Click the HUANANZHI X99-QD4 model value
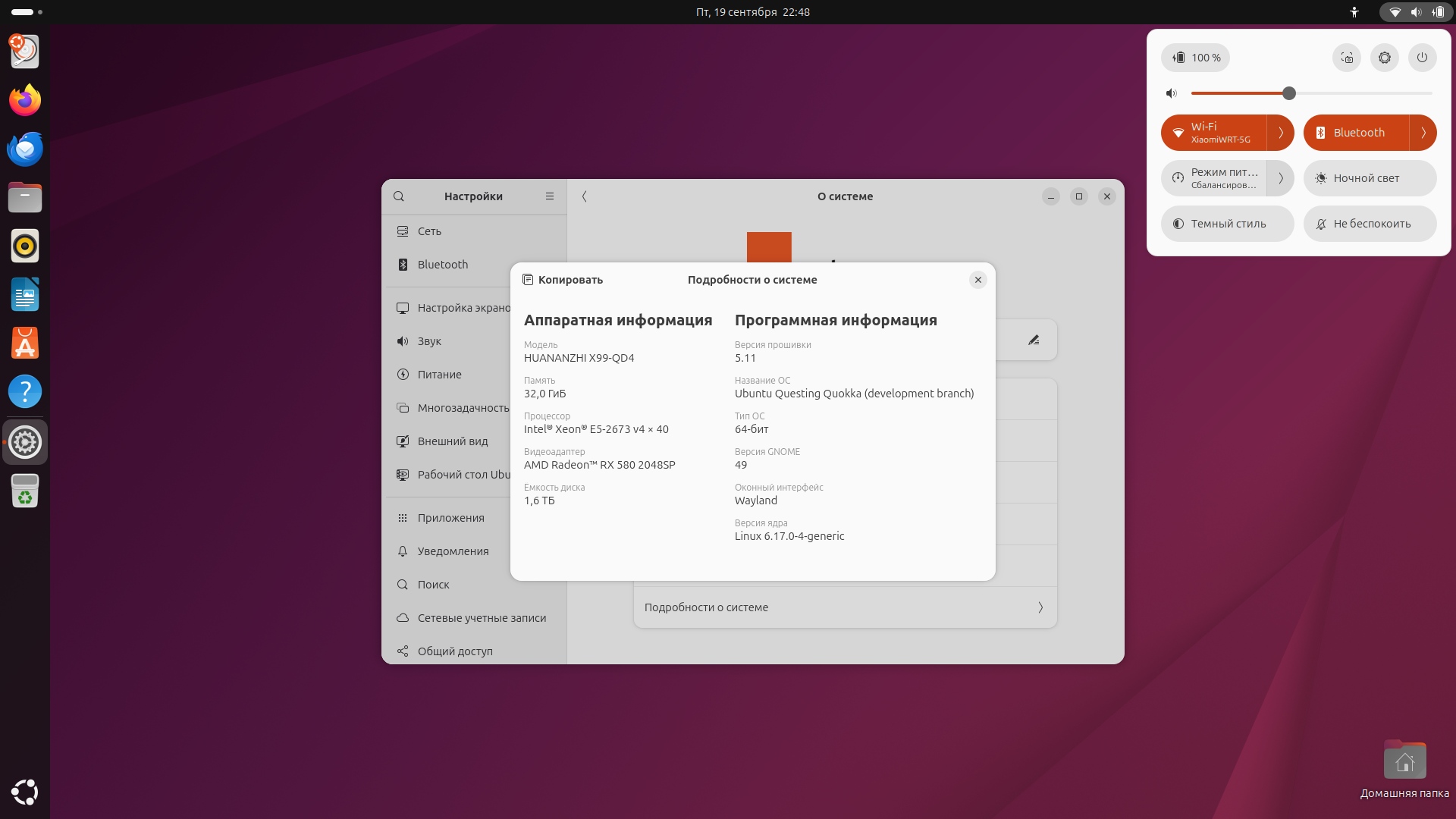Viewport: 1456px width, 819px height. pyautogui.click(x=579, y=358)
